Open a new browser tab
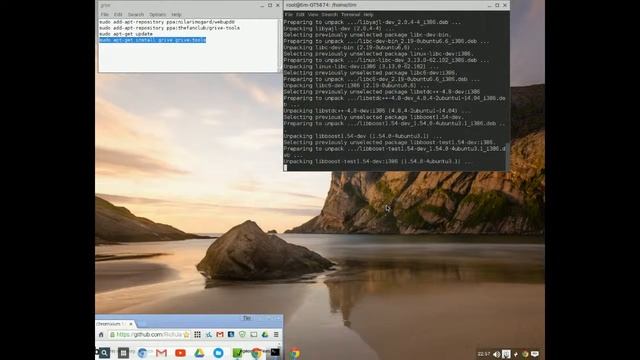 click(142, 324)
